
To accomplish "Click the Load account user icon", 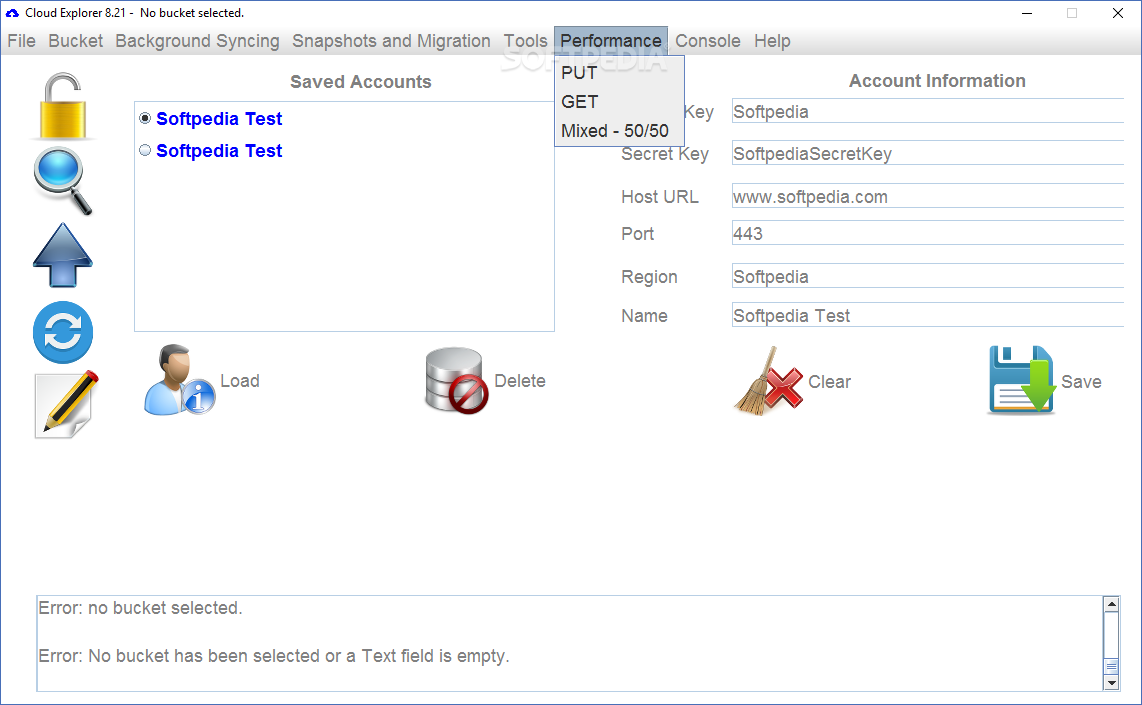I will coord(178,380).
